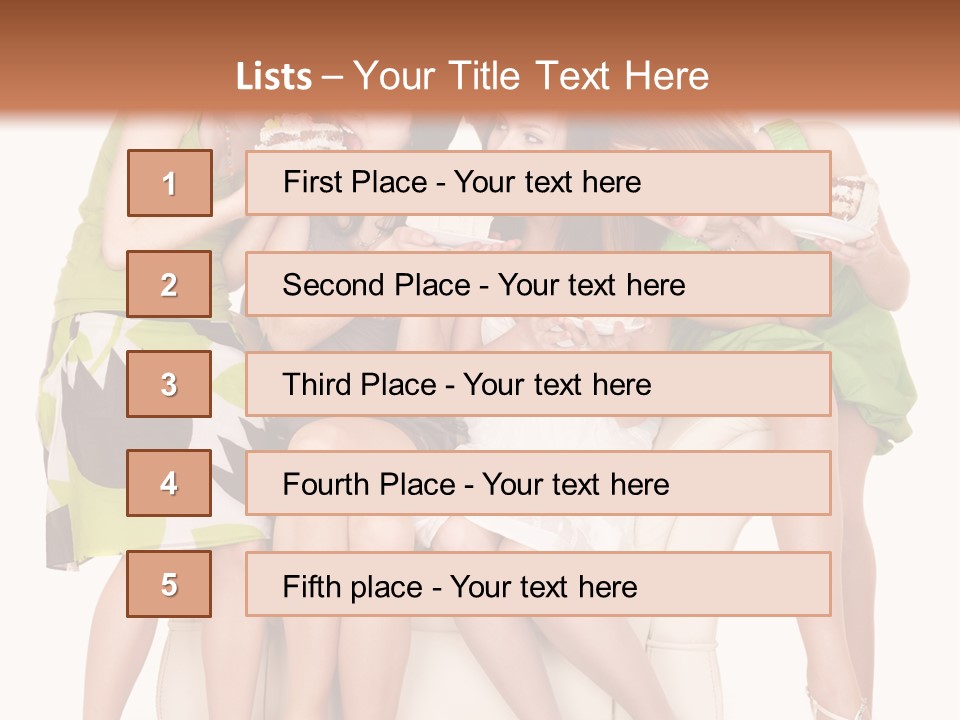Click the number 5 box
This screenshot has width=960, height=720.
[169, 583]
